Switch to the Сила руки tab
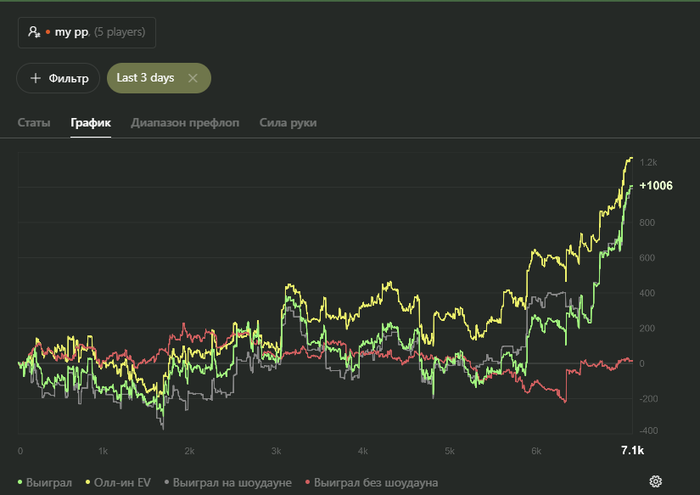 [288, 123]
